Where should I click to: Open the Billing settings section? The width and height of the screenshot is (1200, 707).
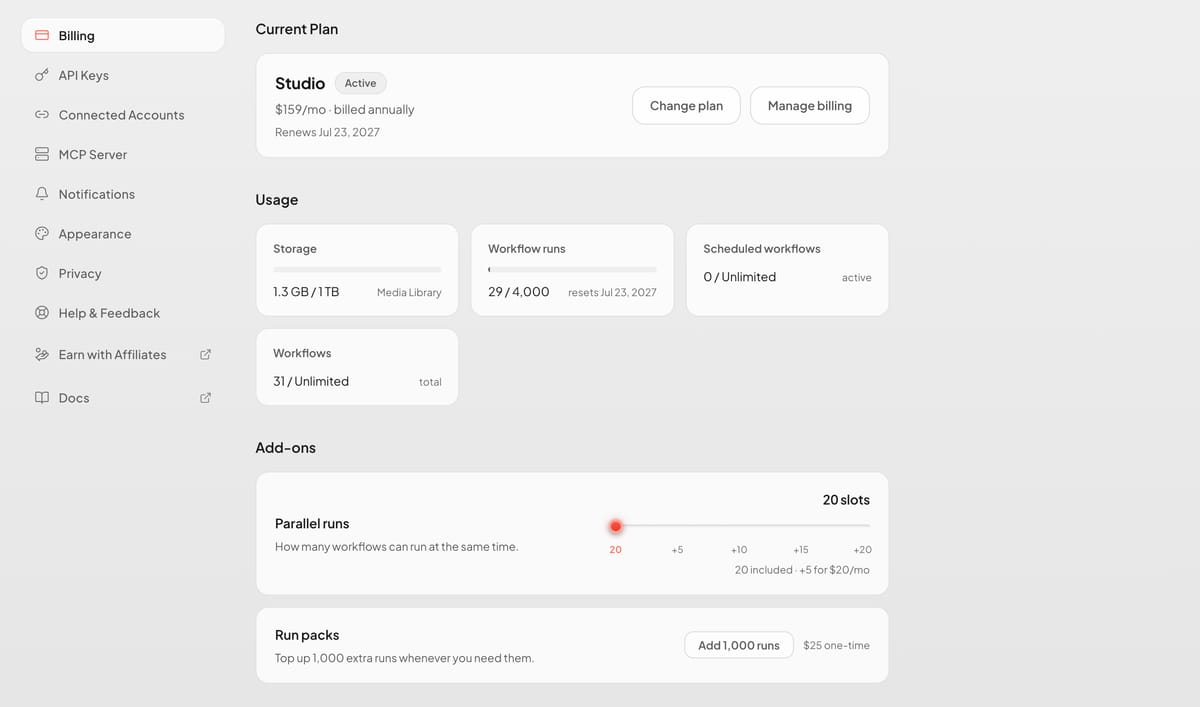click(123, 36)
